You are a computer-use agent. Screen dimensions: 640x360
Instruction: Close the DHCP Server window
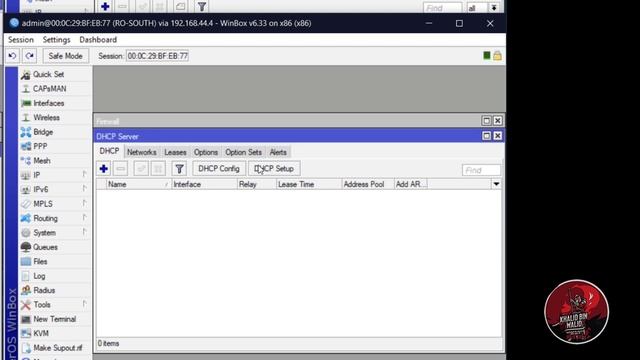tap(498, 136)
